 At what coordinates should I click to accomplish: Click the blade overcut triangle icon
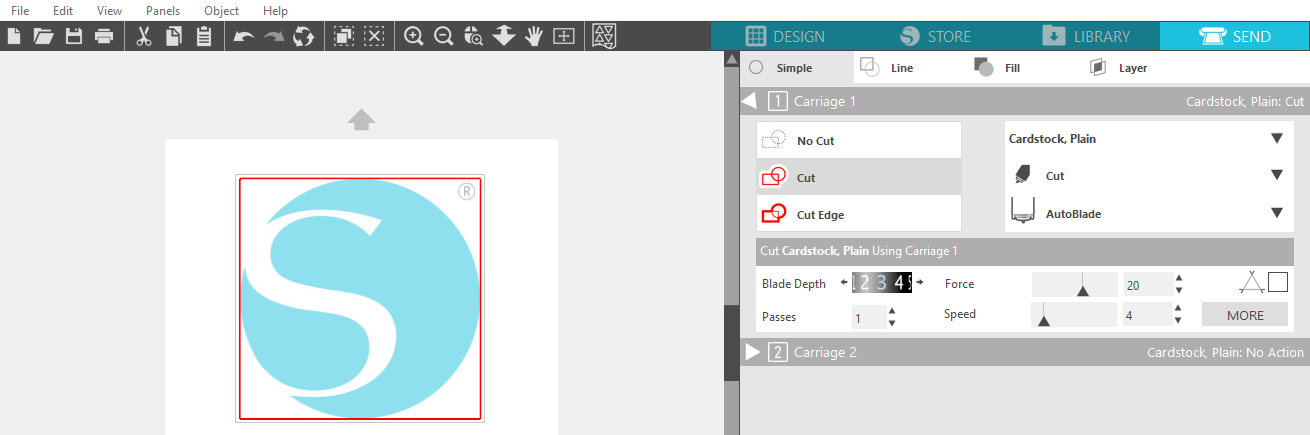coord(1250,283)
